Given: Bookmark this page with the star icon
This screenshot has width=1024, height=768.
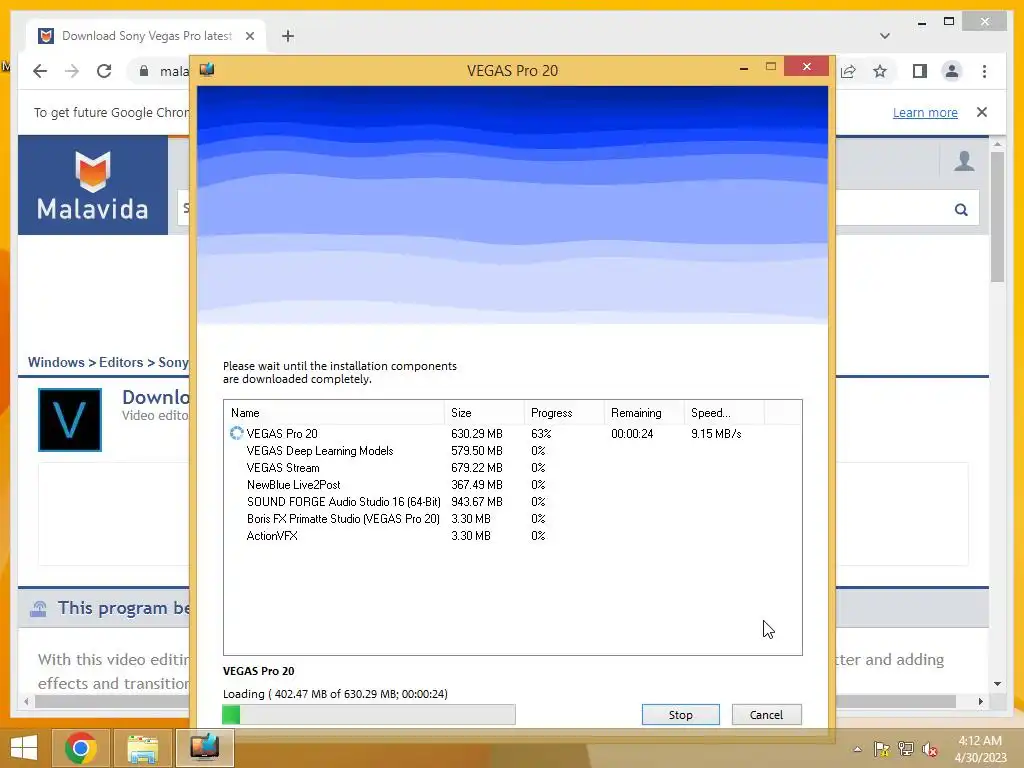Looking at the screenshot, I should (880, 71).
